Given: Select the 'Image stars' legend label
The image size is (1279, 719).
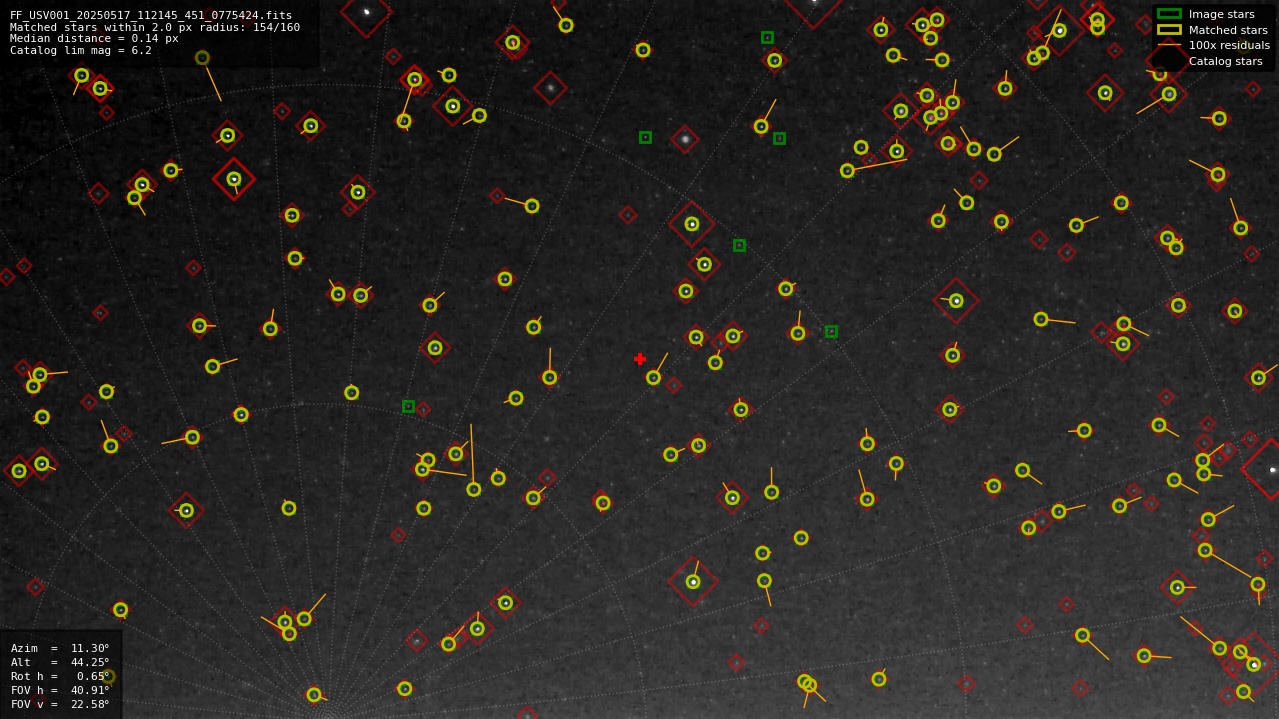Looking at the screenshot, I should pyautogui.click(x=1221, y=14).
